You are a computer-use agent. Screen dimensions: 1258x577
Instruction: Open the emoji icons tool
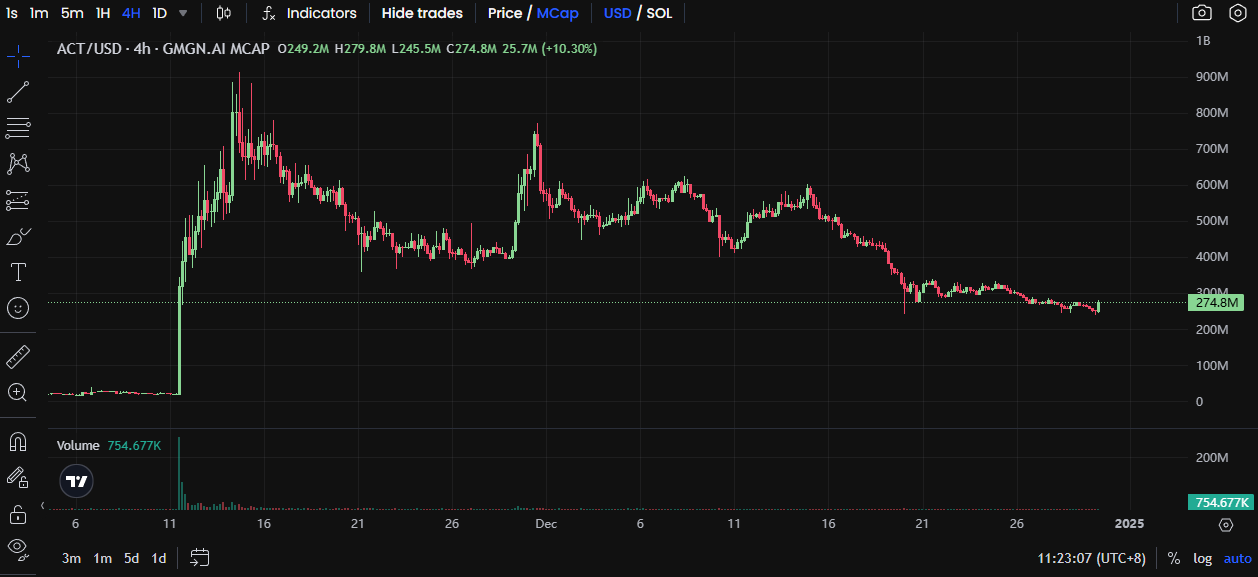18,308
